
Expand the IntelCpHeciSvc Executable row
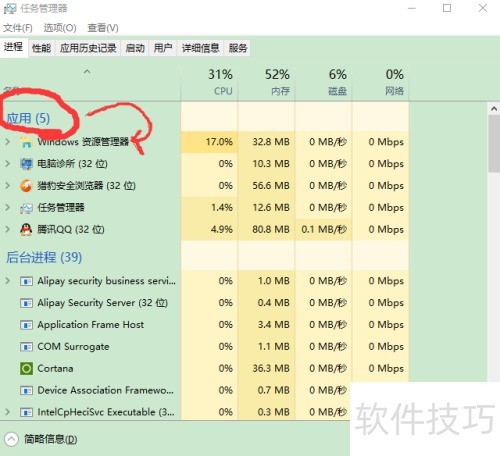point(7,412)
